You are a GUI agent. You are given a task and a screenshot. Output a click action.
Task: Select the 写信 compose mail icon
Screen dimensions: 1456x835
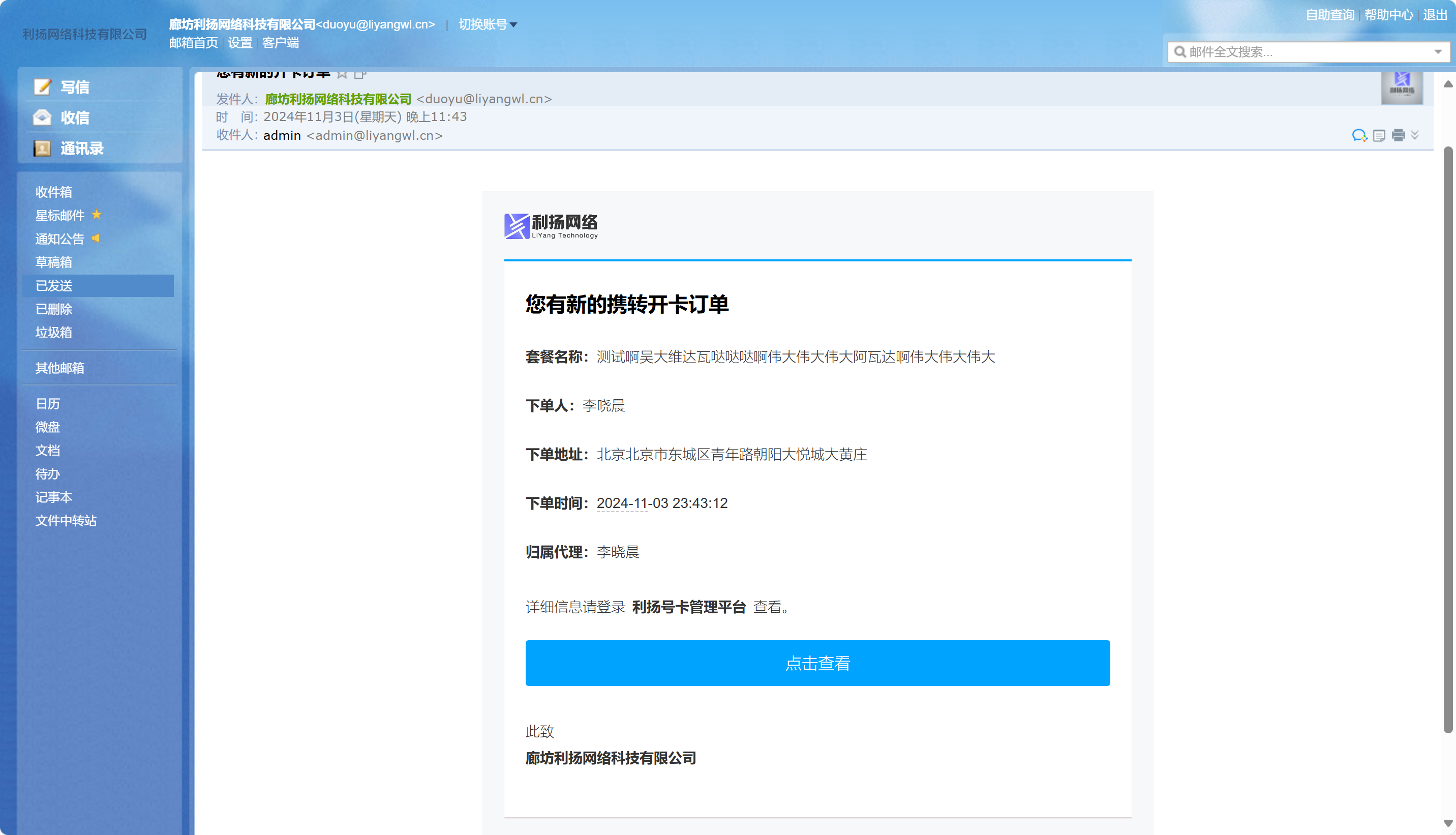click(44, 86)
